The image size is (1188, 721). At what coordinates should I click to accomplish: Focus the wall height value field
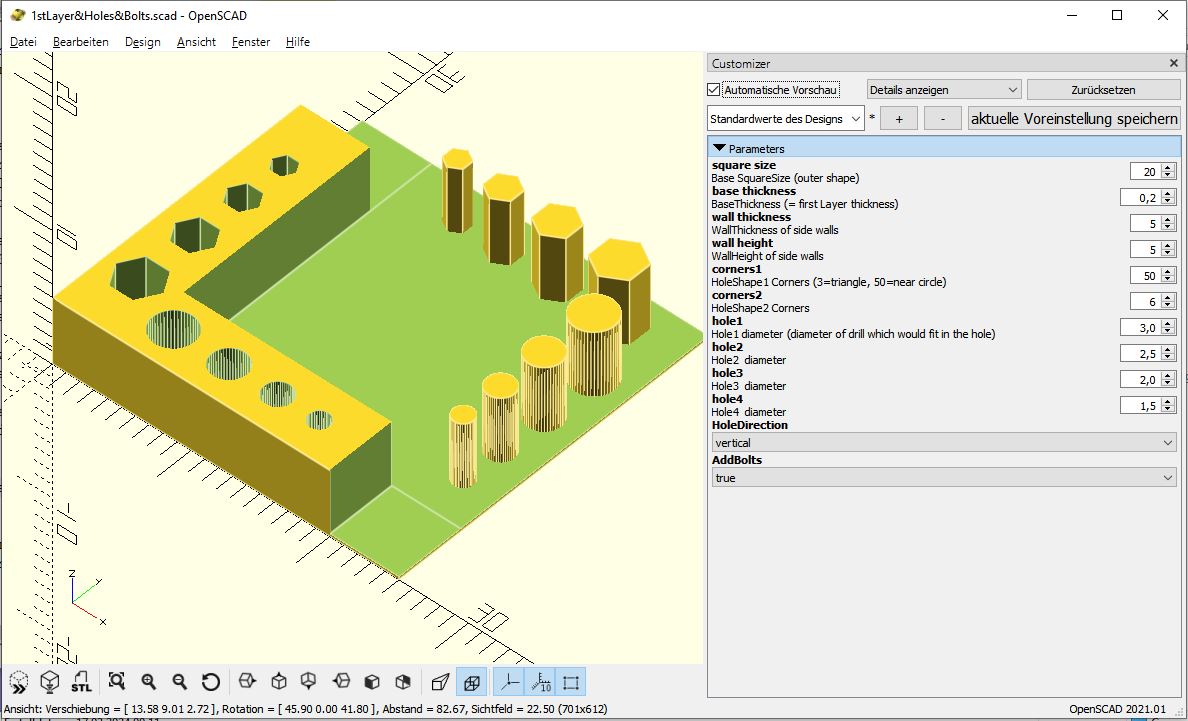tap(1145, 249)
